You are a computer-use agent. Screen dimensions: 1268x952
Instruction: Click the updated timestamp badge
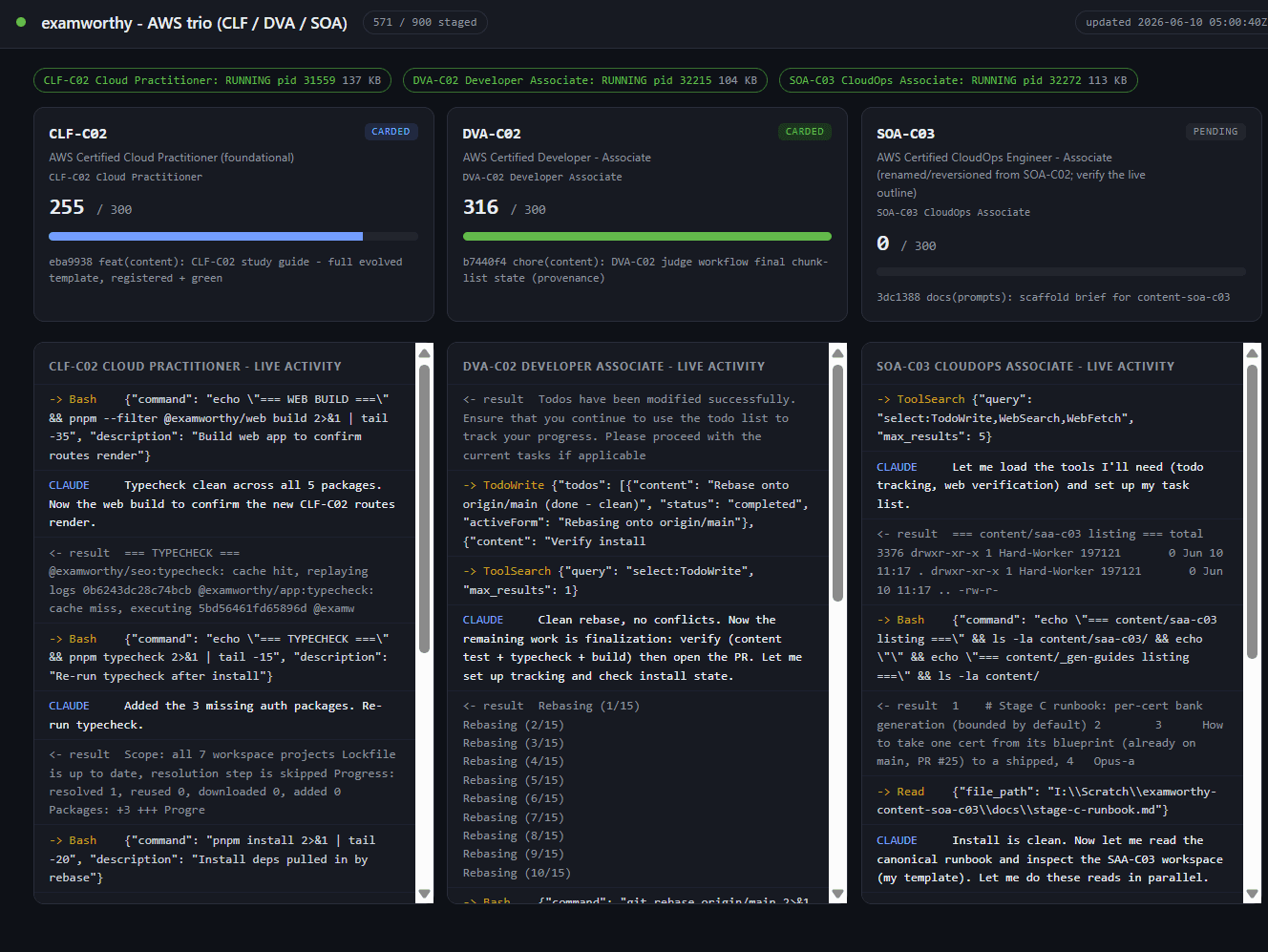(1174, 22)
